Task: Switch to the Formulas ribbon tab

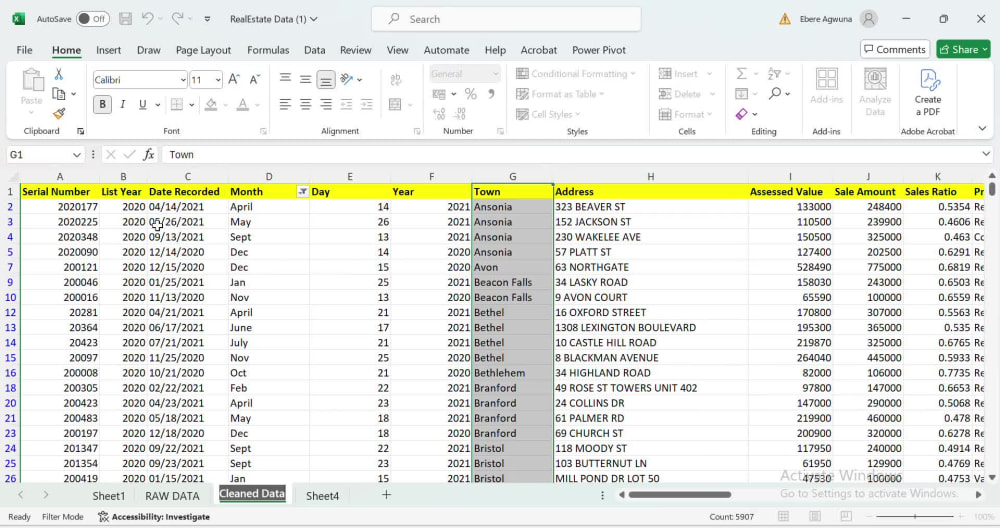Action: pyautogui.click(x=268, y=50)
